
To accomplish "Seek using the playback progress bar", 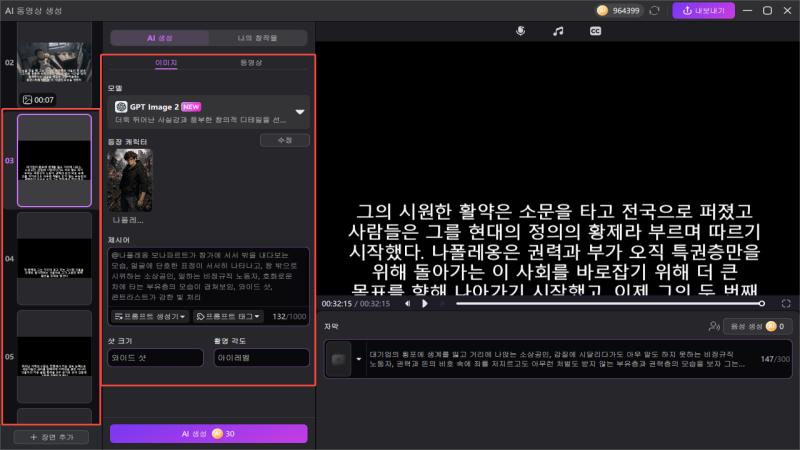I will 609,304.
